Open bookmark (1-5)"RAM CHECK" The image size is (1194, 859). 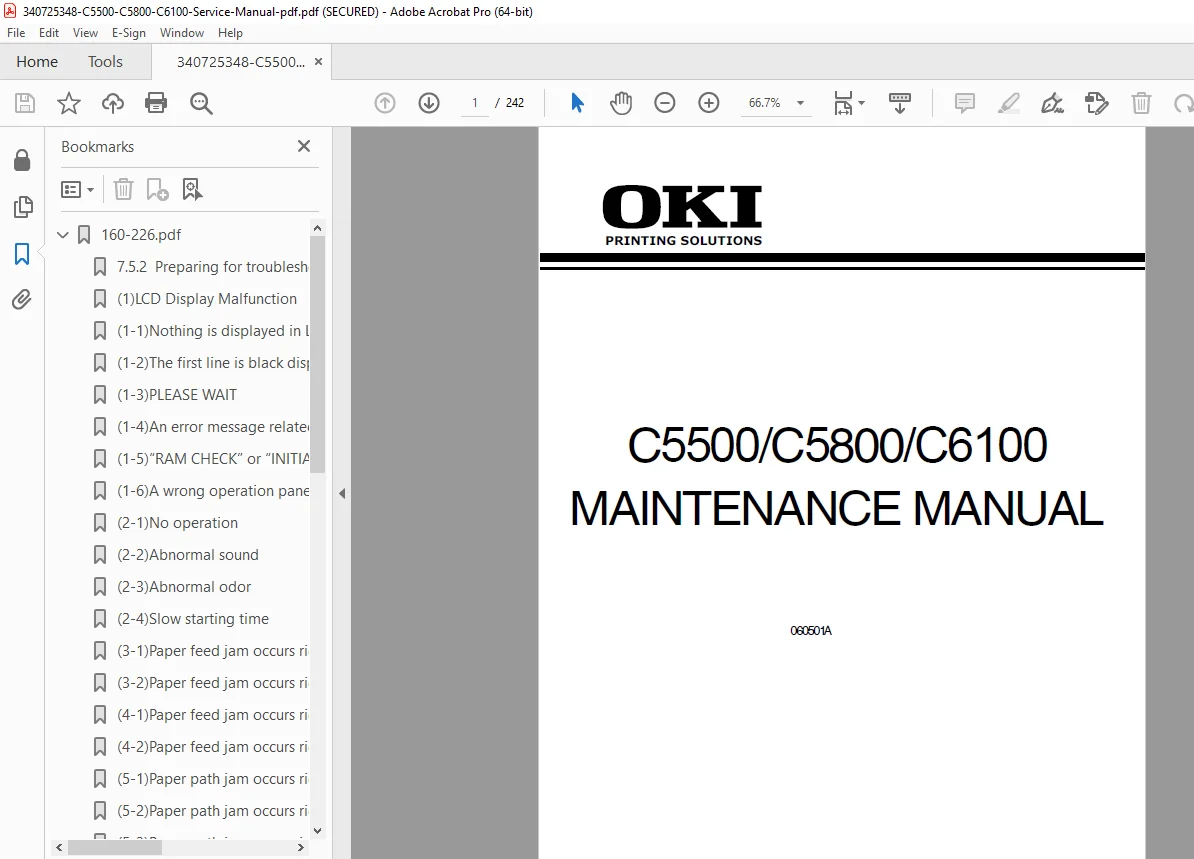pyautogui.click(x=212, y=458)
